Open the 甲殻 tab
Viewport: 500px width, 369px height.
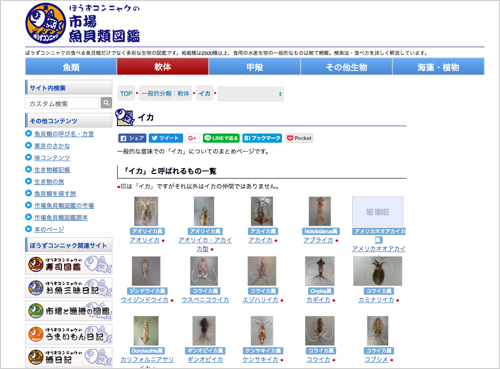[x=255, y=67]
